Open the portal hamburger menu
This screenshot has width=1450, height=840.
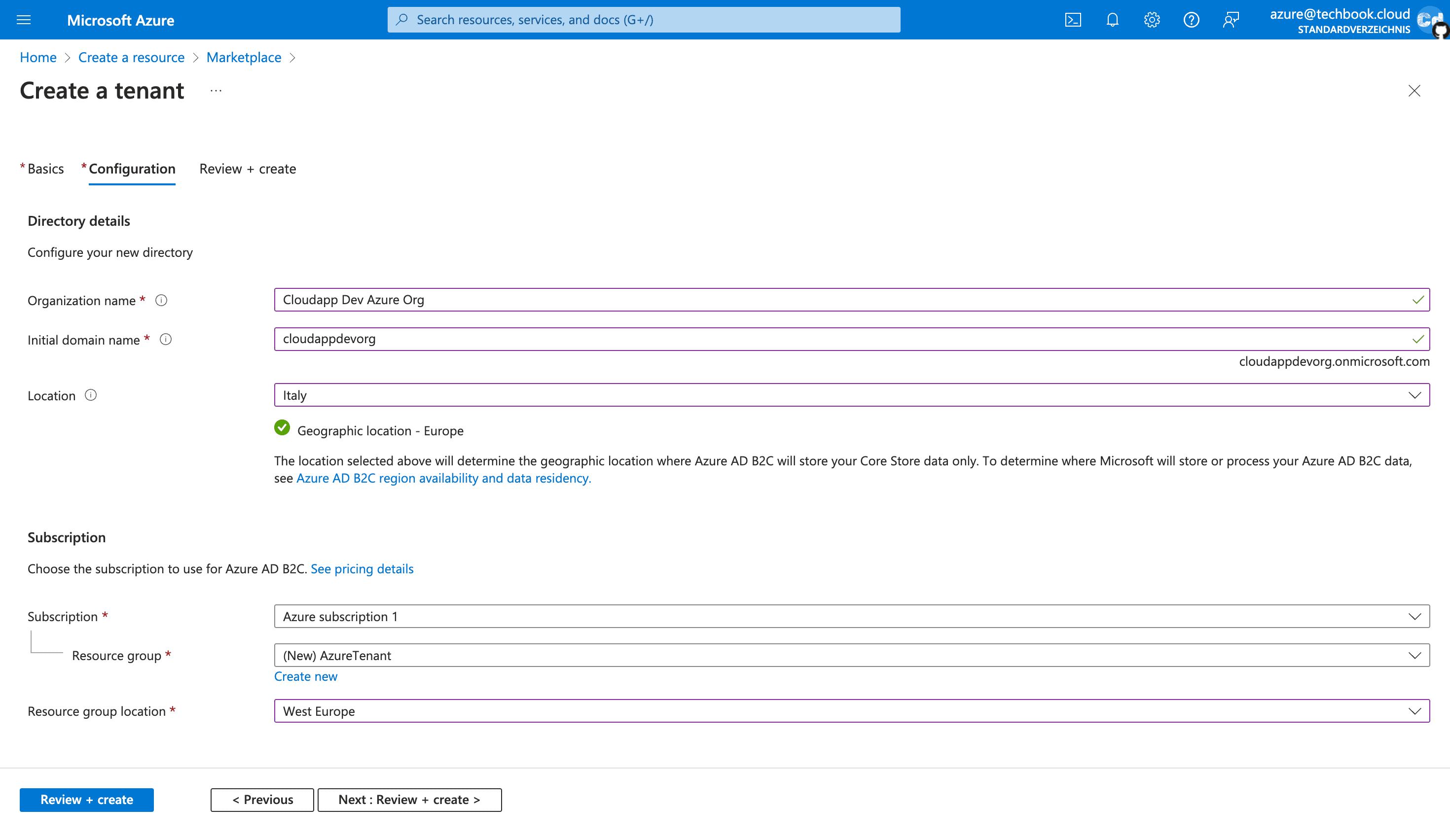(x=23, y=19)
